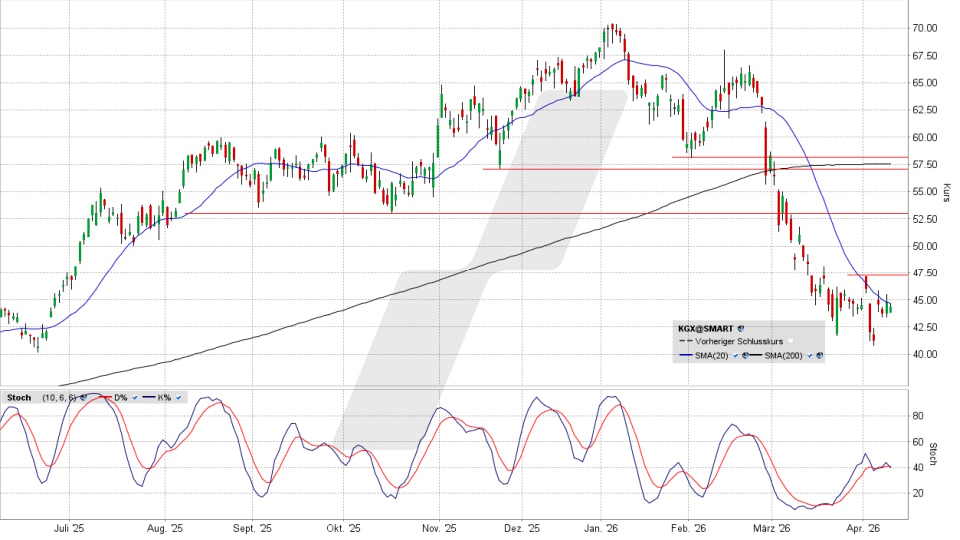
Task: Open the SMA(20) settings icon
Action: 745,355
